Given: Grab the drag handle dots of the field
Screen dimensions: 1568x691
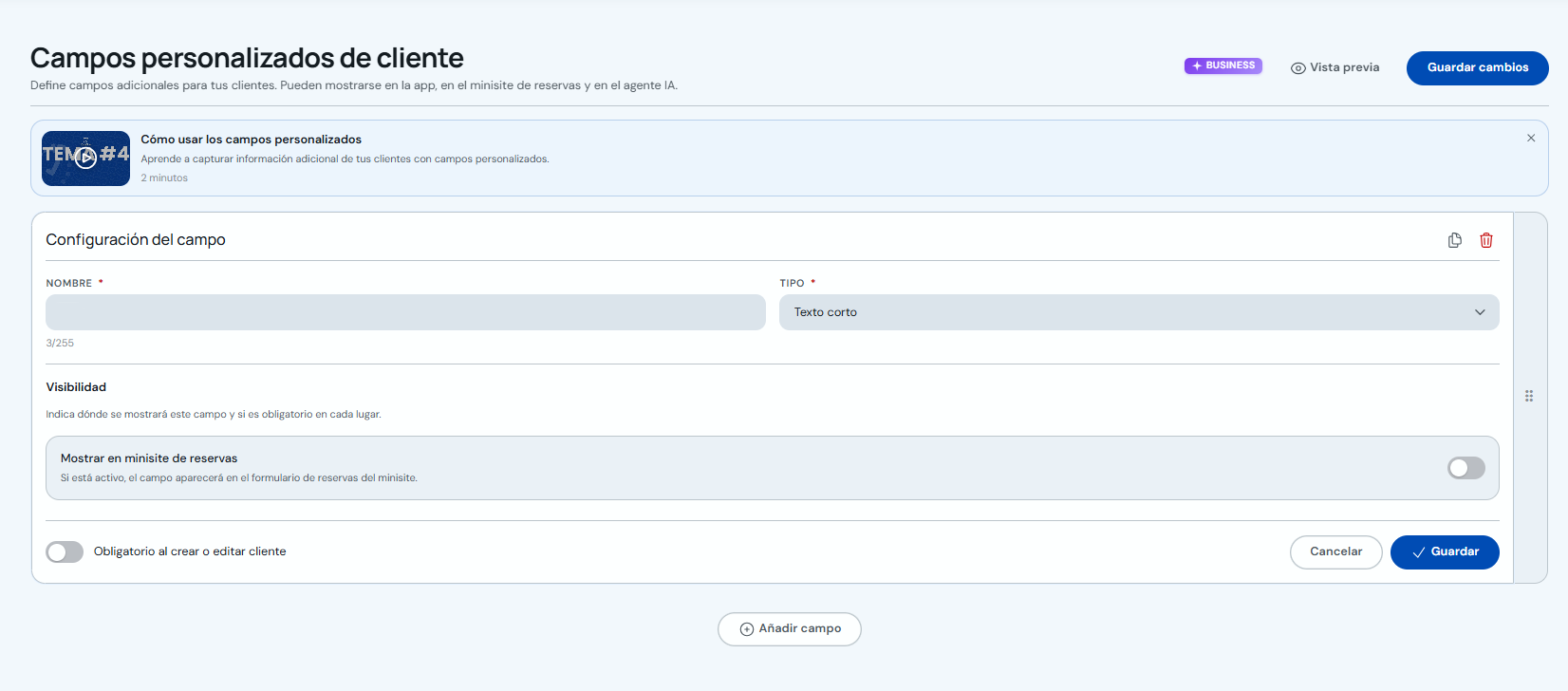Looking at the screenshot, I should (1529, 396).
